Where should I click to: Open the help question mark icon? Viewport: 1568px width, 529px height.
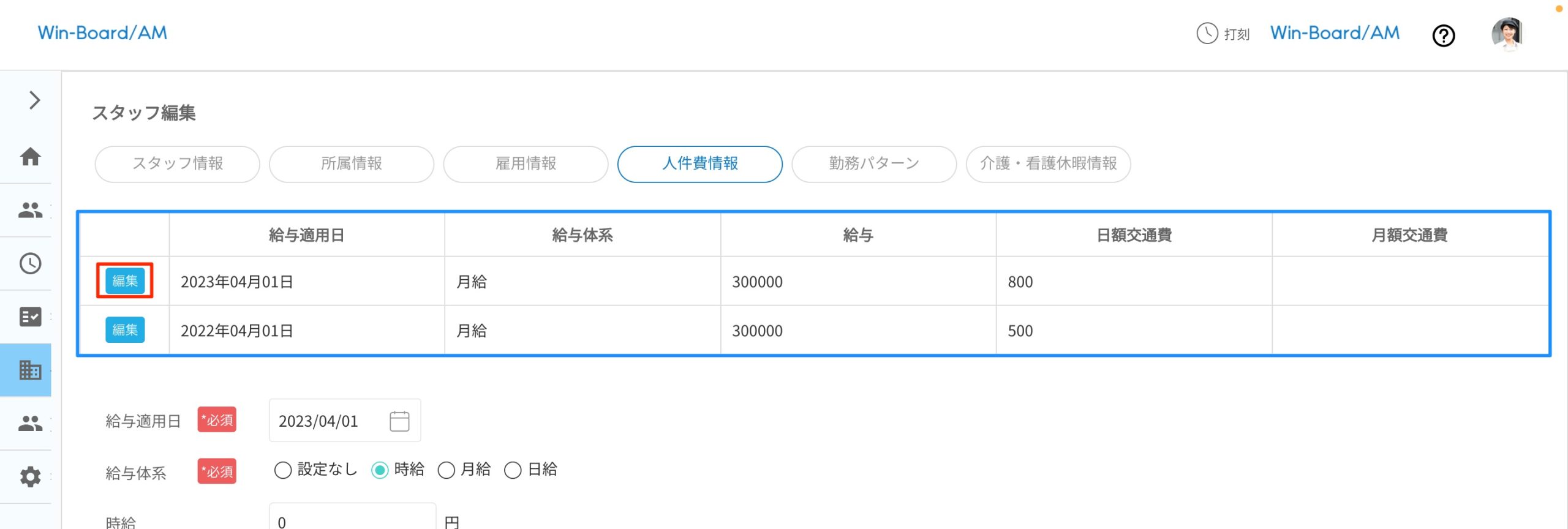(x=1444, y=36)
